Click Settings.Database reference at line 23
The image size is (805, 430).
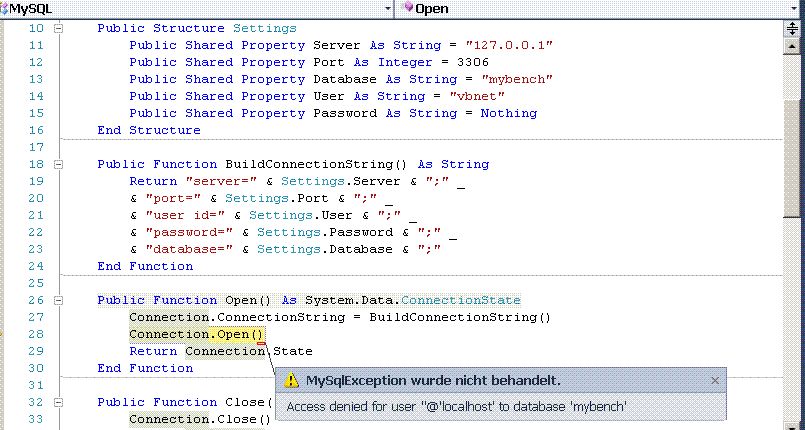pyautogui.click(x=324, y=249)
